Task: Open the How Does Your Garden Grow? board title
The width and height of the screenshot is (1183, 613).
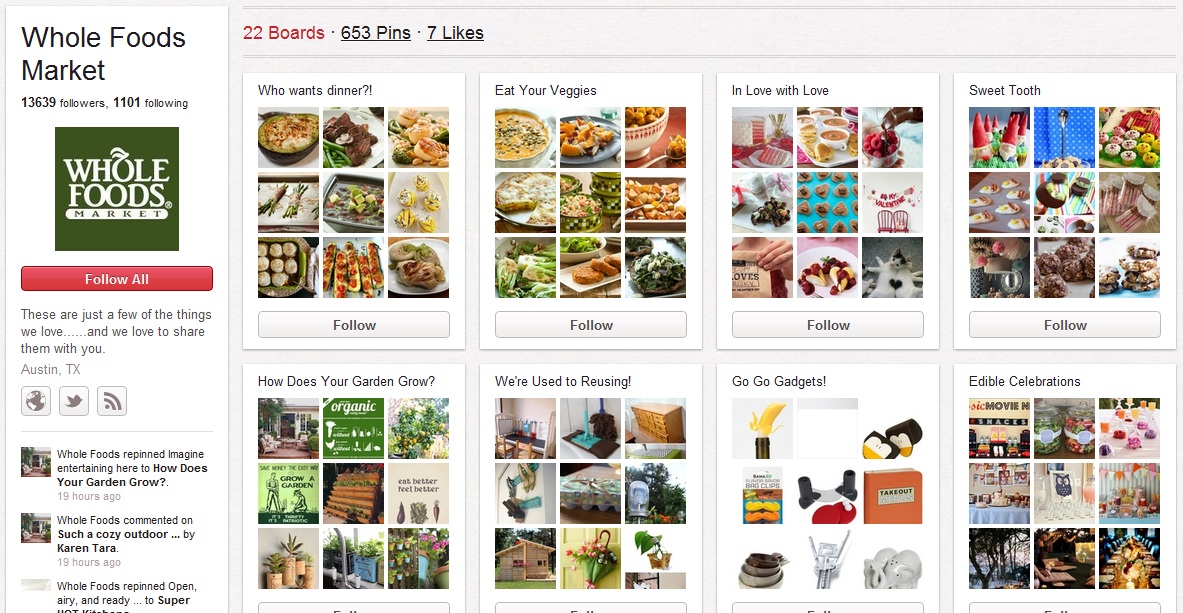Action: pos(346,381)
